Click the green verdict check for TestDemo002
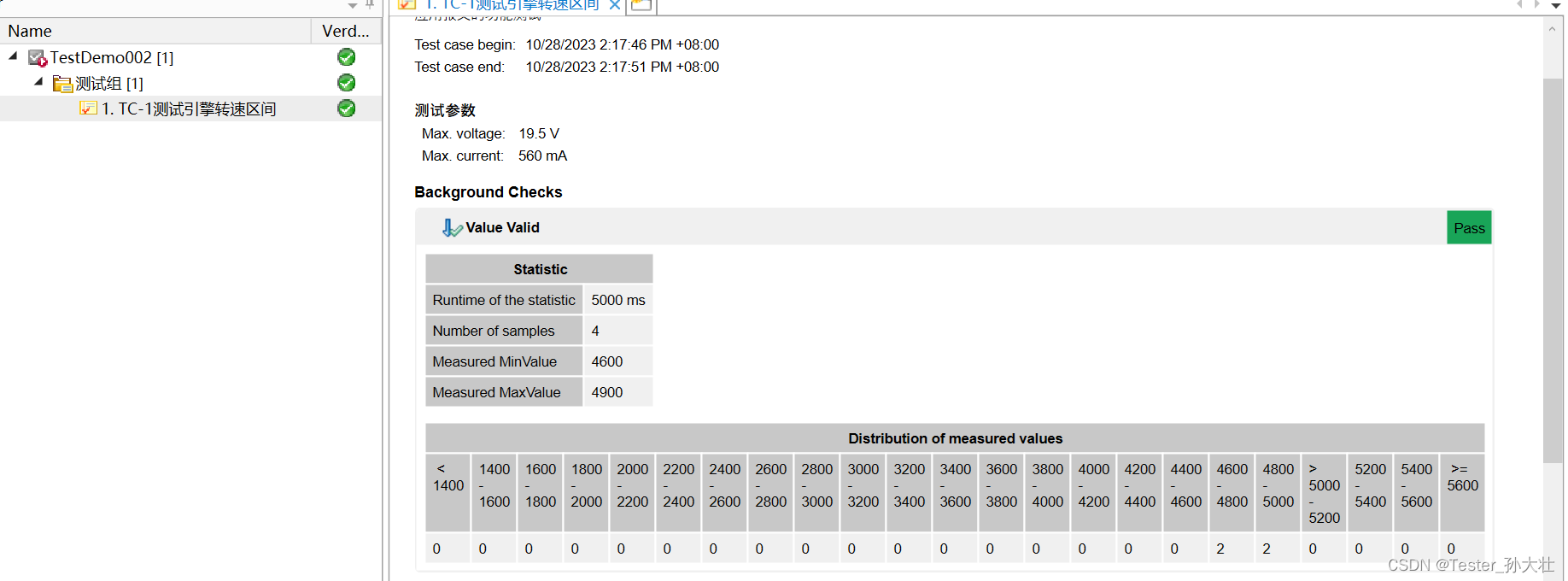 346,57
